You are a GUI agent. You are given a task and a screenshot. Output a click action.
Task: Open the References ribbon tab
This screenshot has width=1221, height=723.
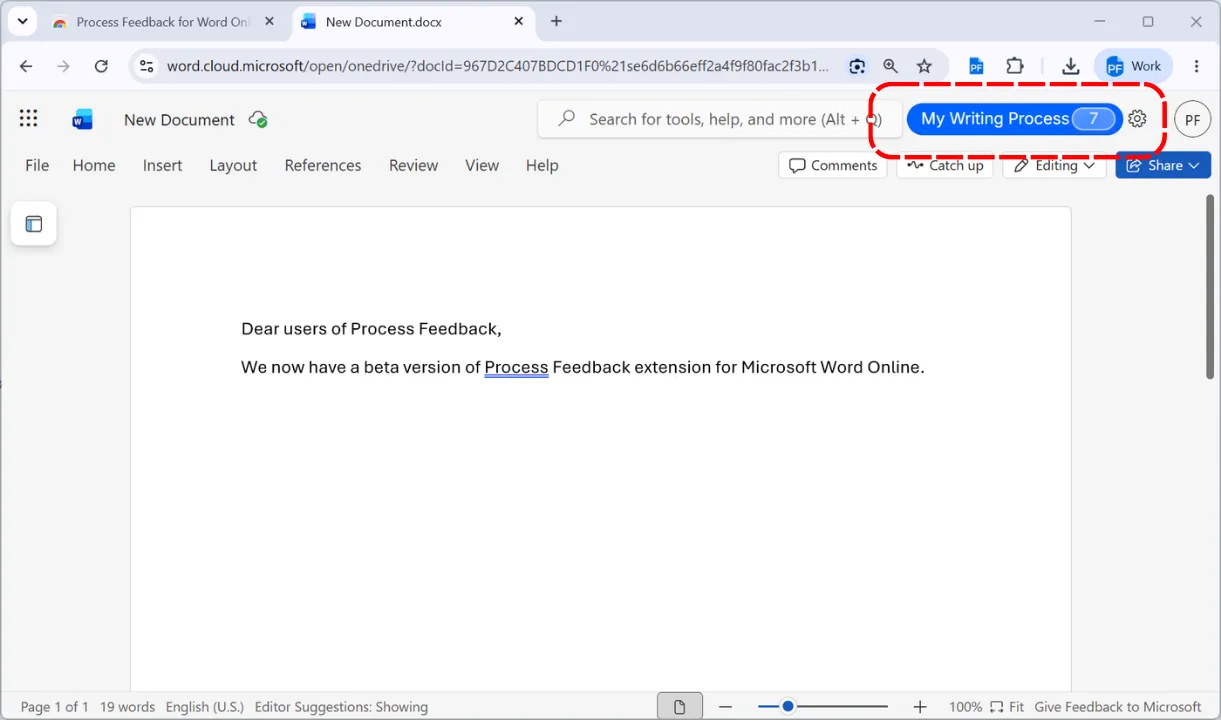(x=323, y=165)
